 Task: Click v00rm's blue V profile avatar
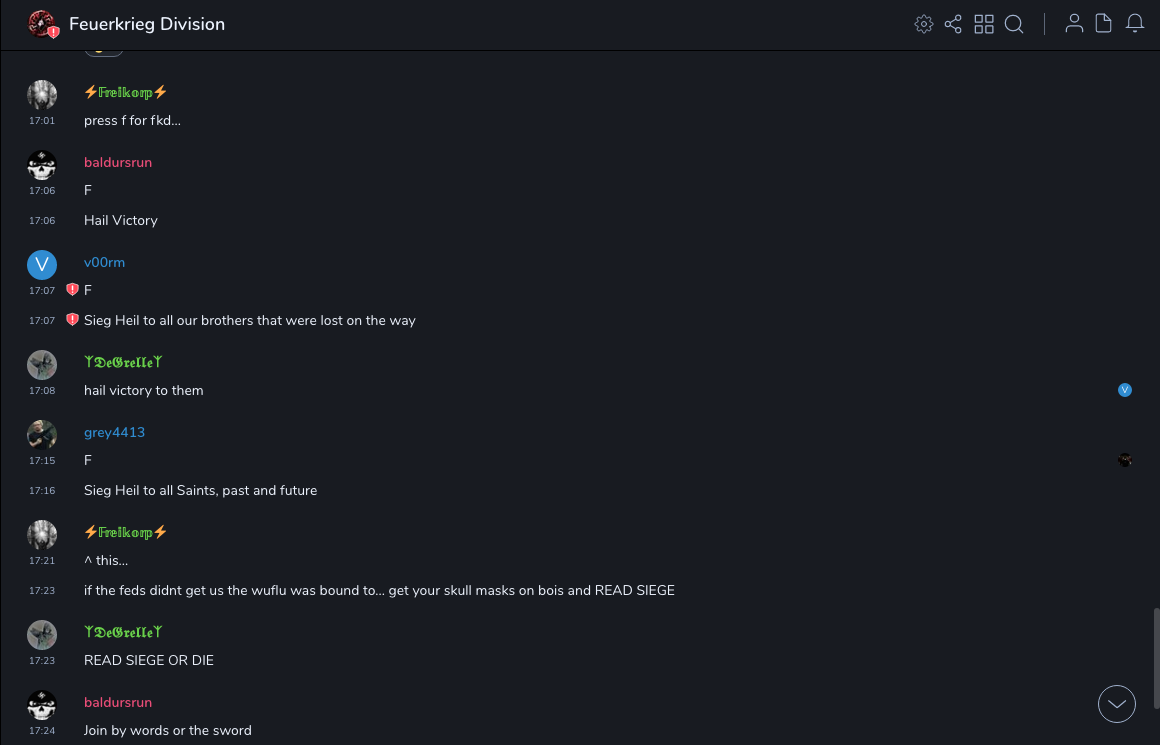(42, 265)
